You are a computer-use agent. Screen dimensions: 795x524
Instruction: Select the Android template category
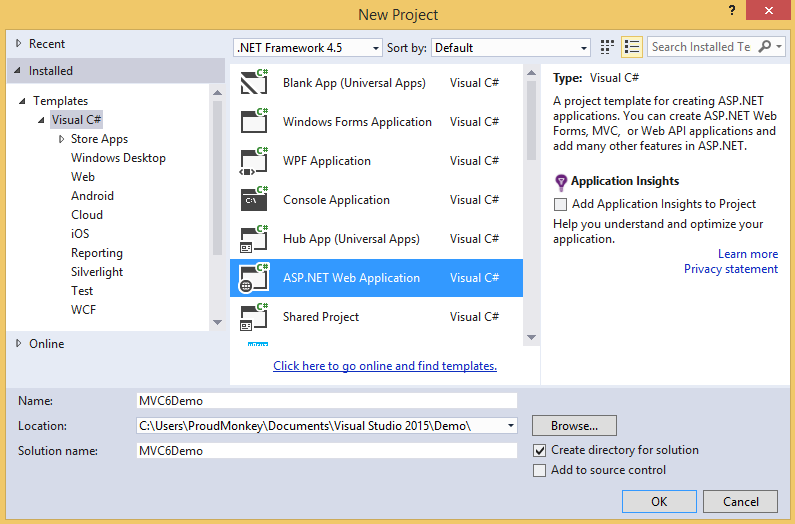92,196
